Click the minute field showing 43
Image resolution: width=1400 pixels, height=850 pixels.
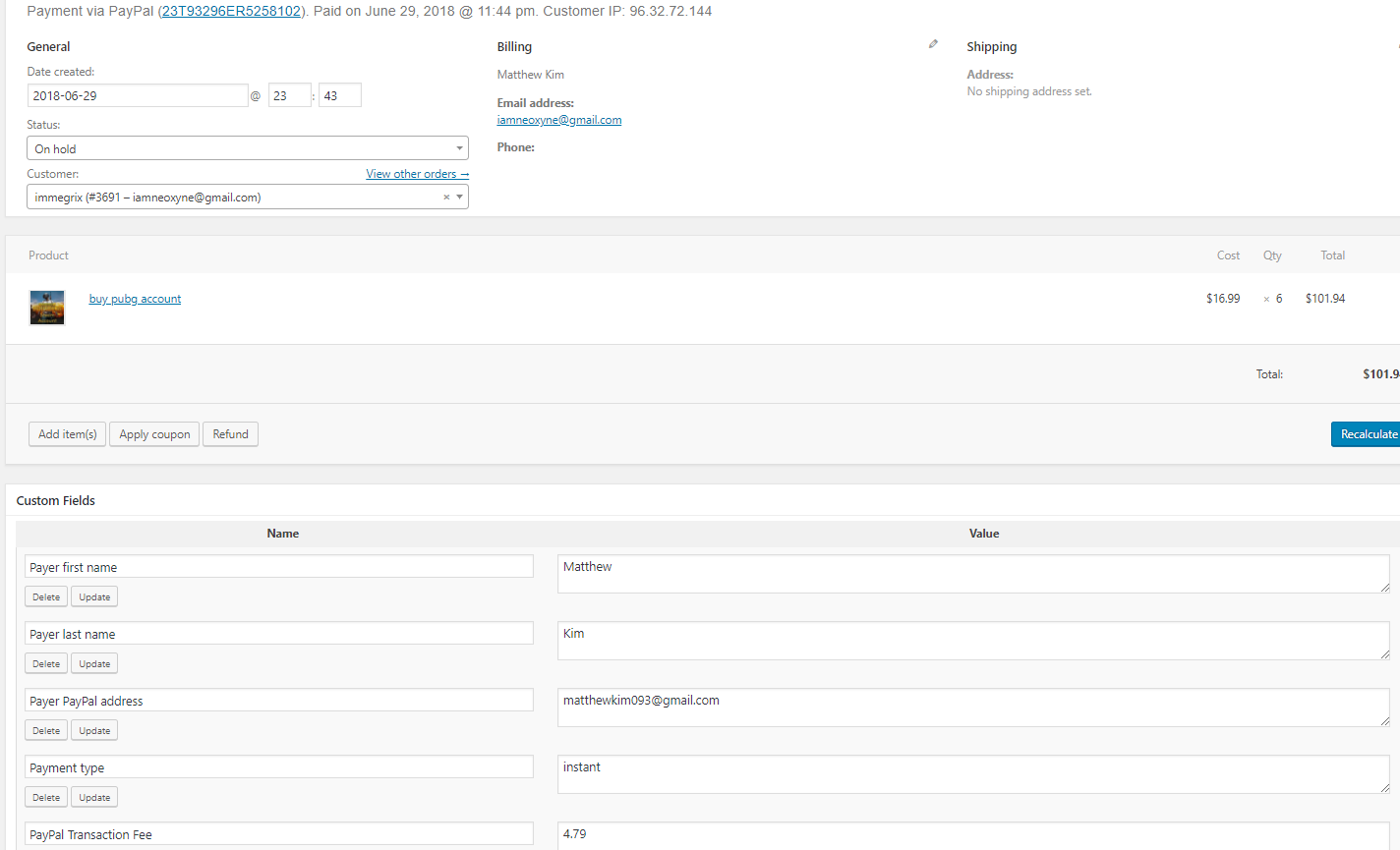pyautogui.click(x=340, y=95)
